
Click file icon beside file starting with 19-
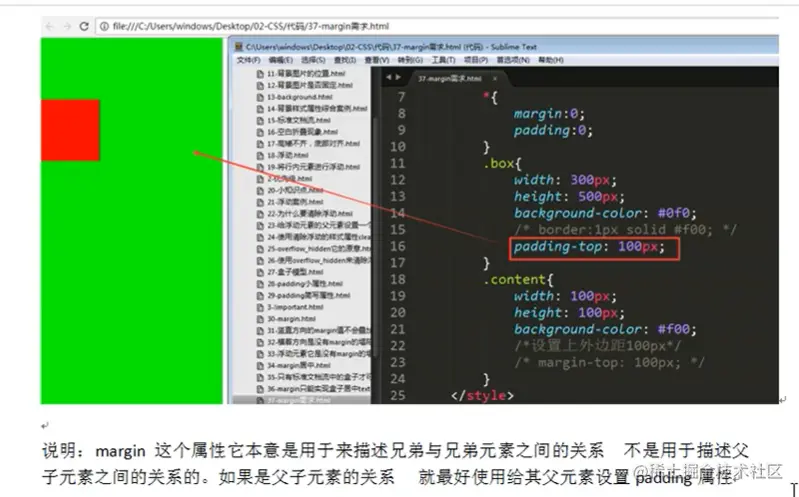coord(260,167)
